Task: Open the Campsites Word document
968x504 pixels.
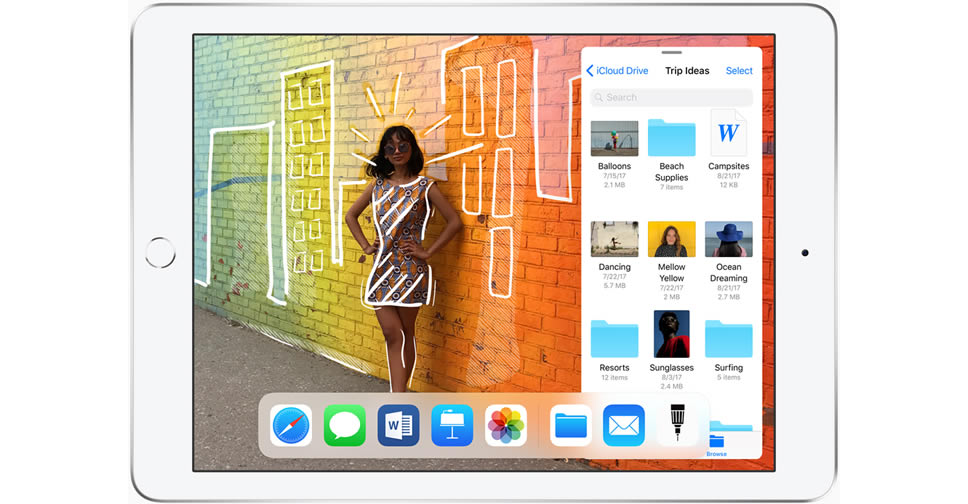Action: click(728, 134)
